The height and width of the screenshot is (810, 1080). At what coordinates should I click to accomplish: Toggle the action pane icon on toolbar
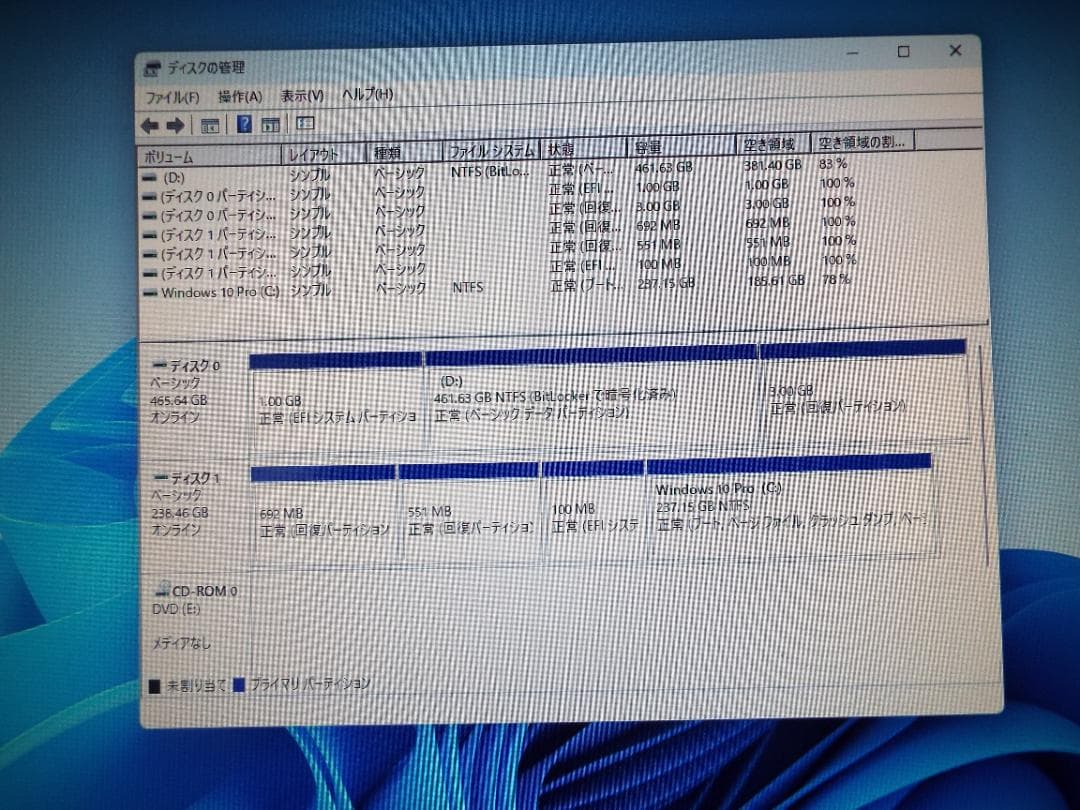[x=271, y=122]
